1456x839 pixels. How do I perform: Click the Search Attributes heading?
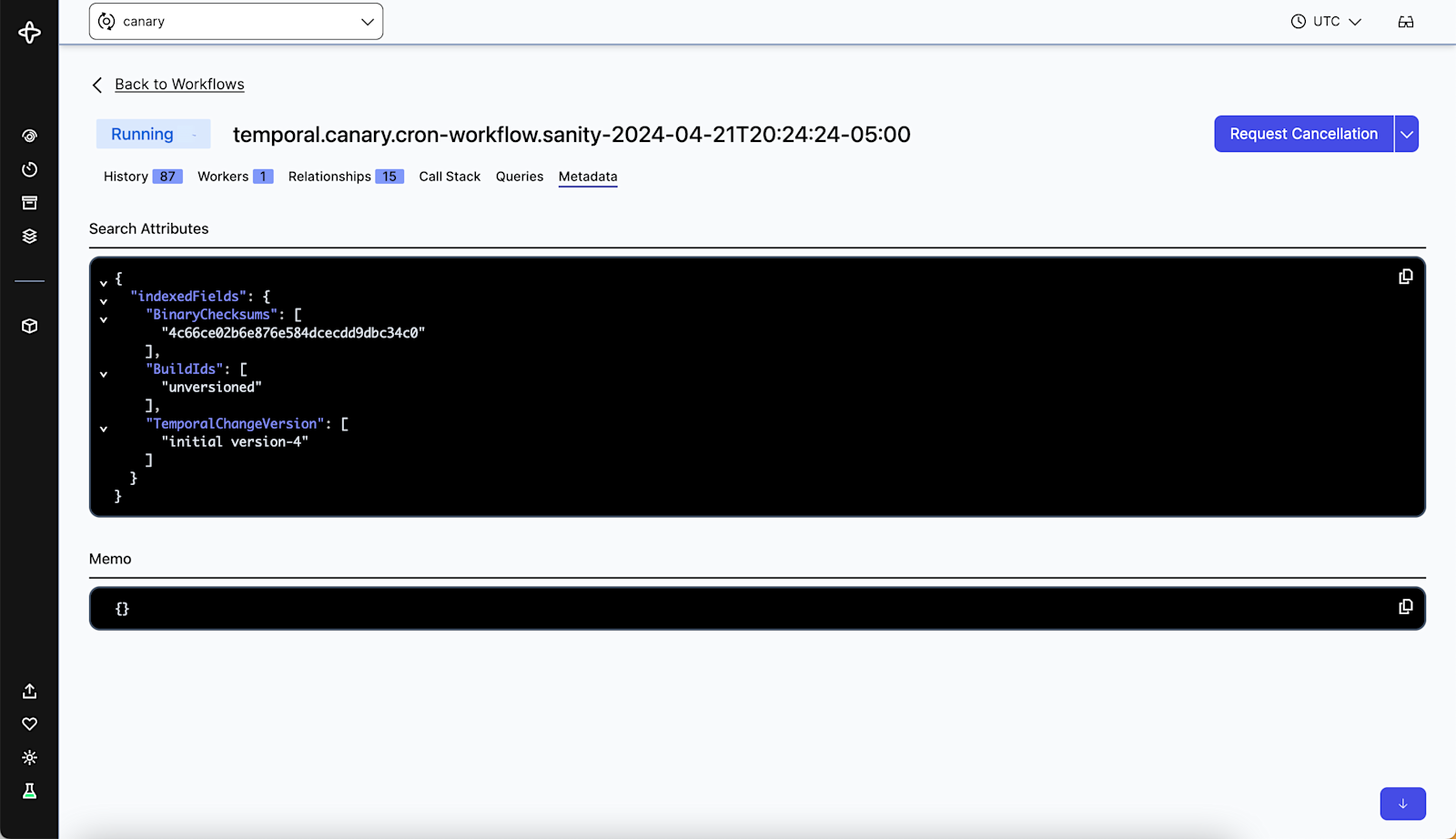(149, 228)
